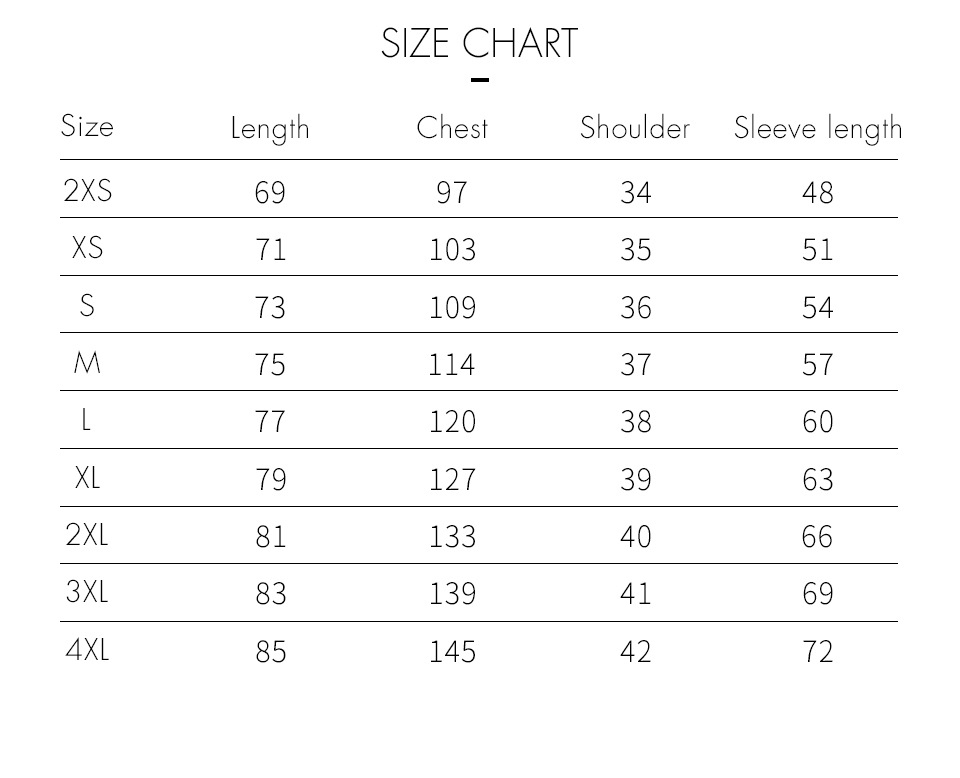Viewport: 960px width, 778px height.
Task: Click the Chest column header
Action: pyautogui.click(x=452, y=127)
